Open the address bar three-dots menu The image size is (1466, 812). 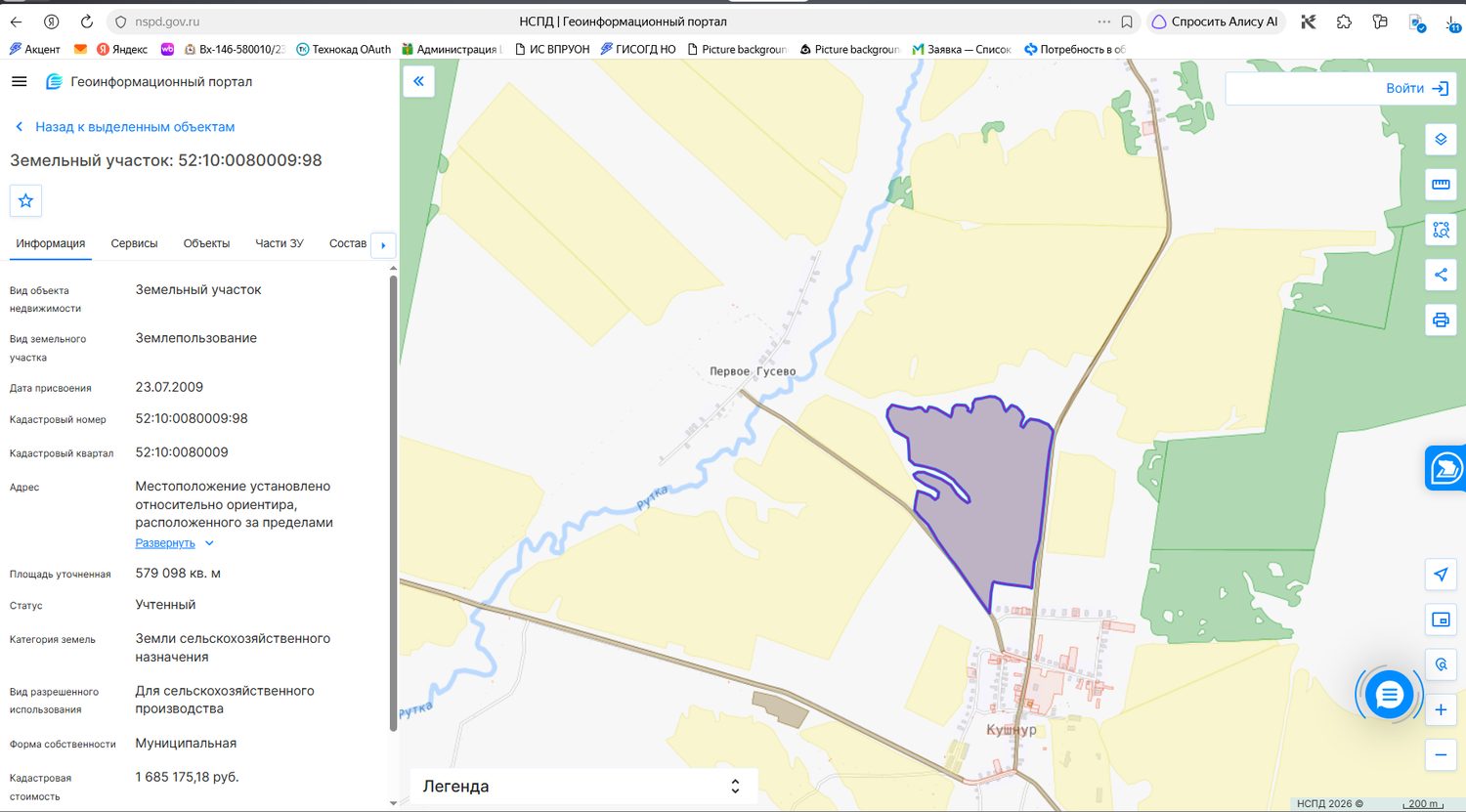pyautogui.click(x=1104, y=21)
